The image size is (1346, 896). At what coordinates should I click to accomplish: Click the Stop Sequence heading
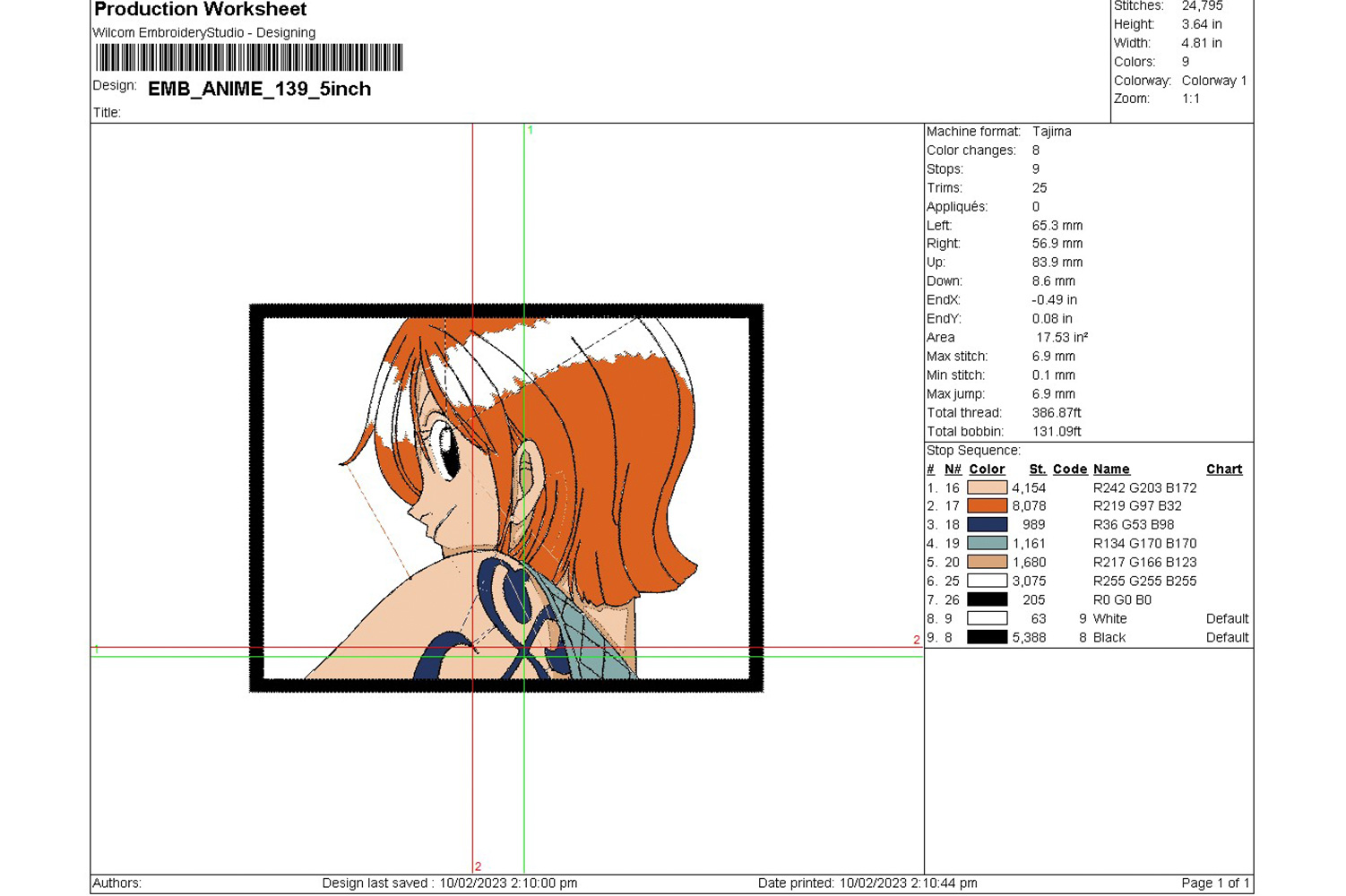(x=973, y=451)
